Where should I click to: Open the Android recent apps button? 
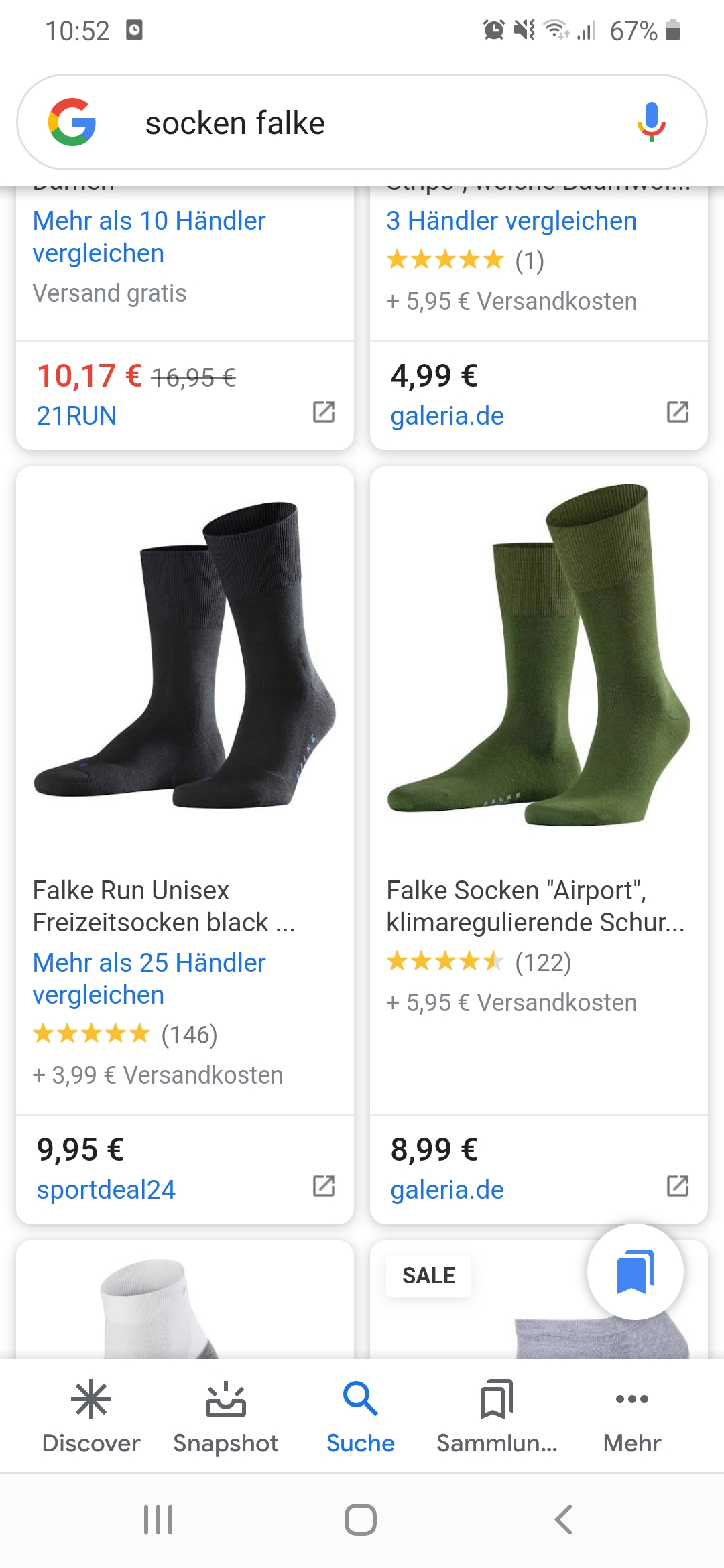tap(158, 1519)
